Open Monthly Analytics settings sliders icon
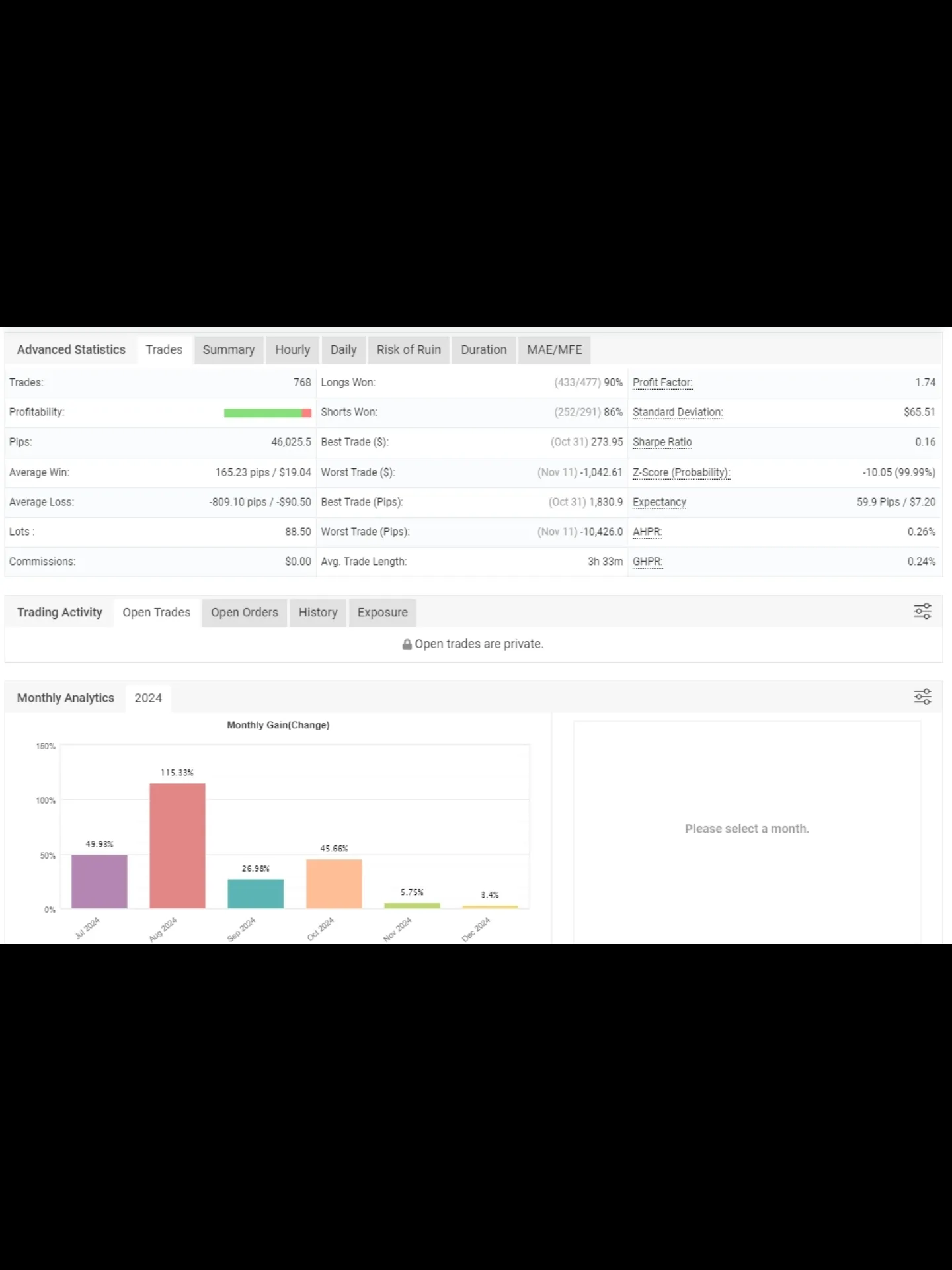This screenshot has height=1270, width=952. click(922, 697)
